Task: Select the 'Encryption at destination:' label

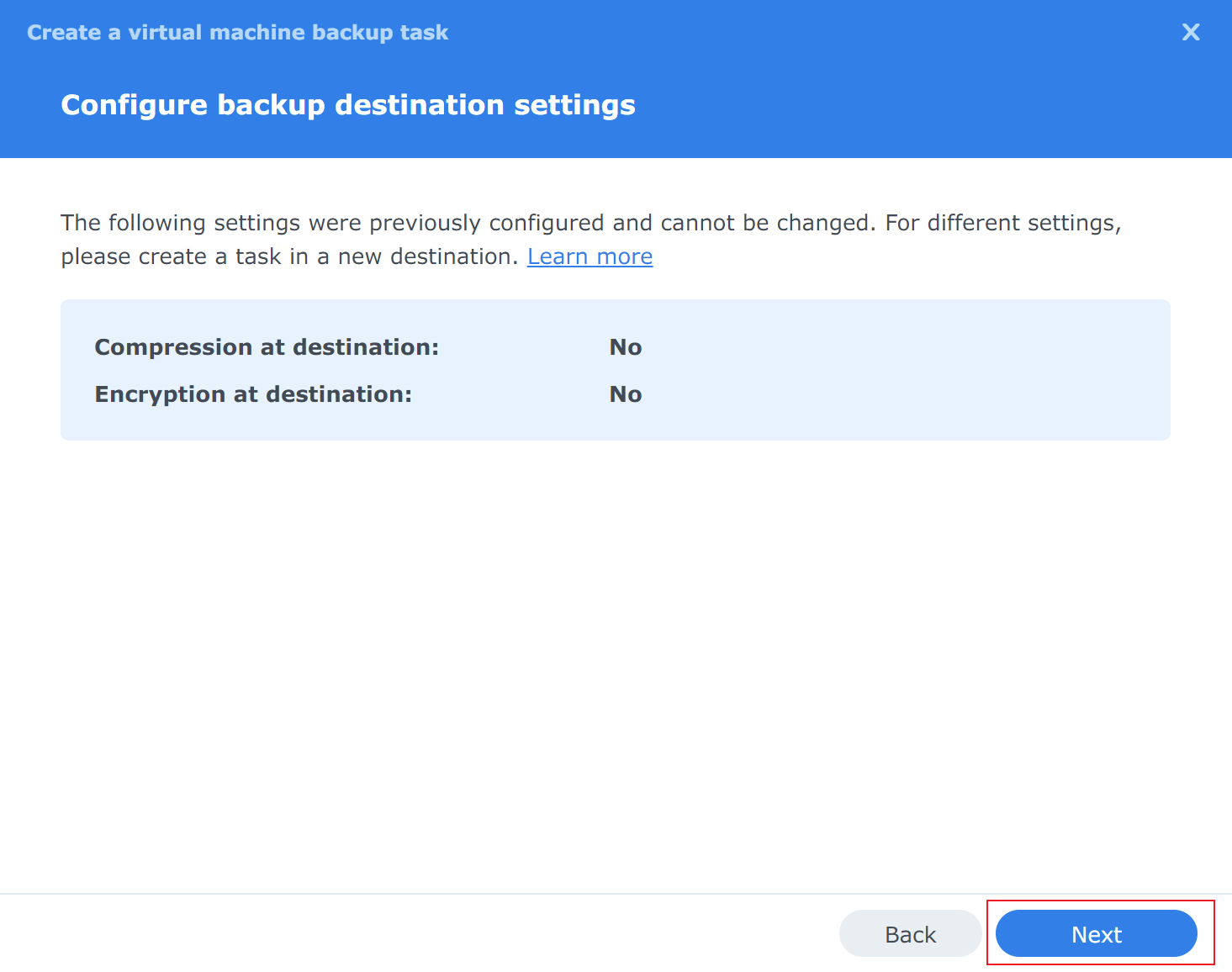Action: coord(253,394)
